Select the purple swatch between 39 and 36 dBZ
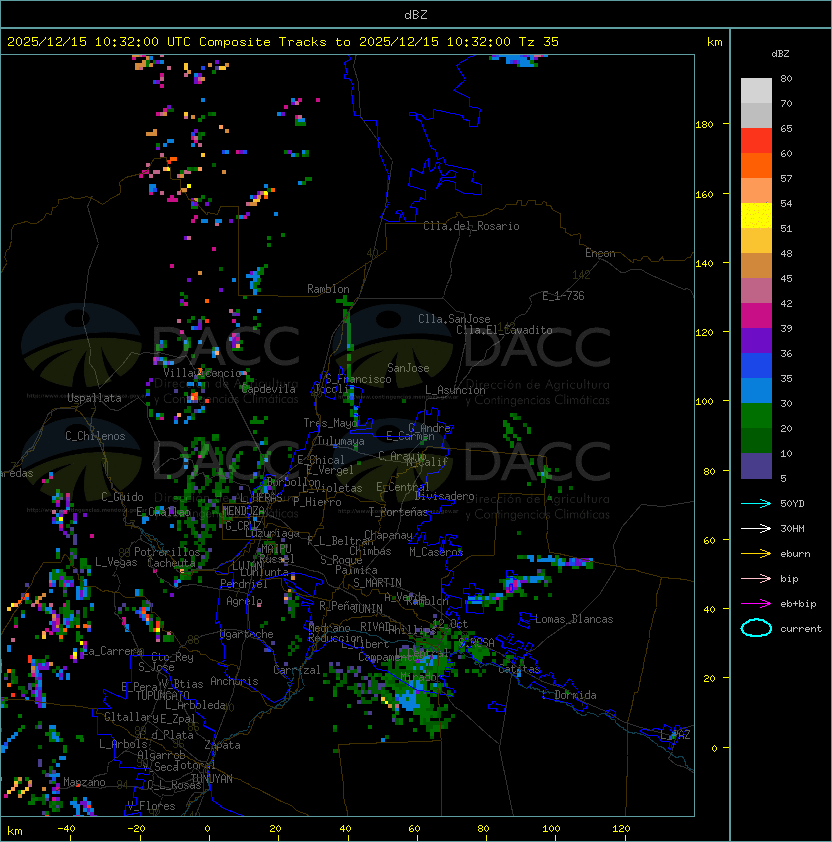 (x=756, y=341)
